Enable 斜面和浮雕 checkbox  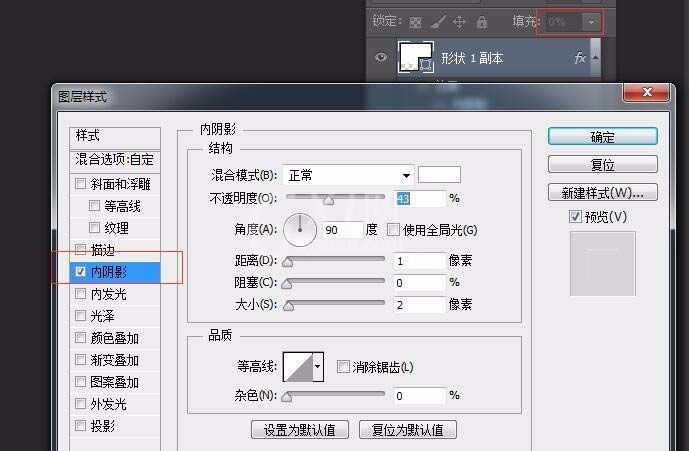click(80, 183)
